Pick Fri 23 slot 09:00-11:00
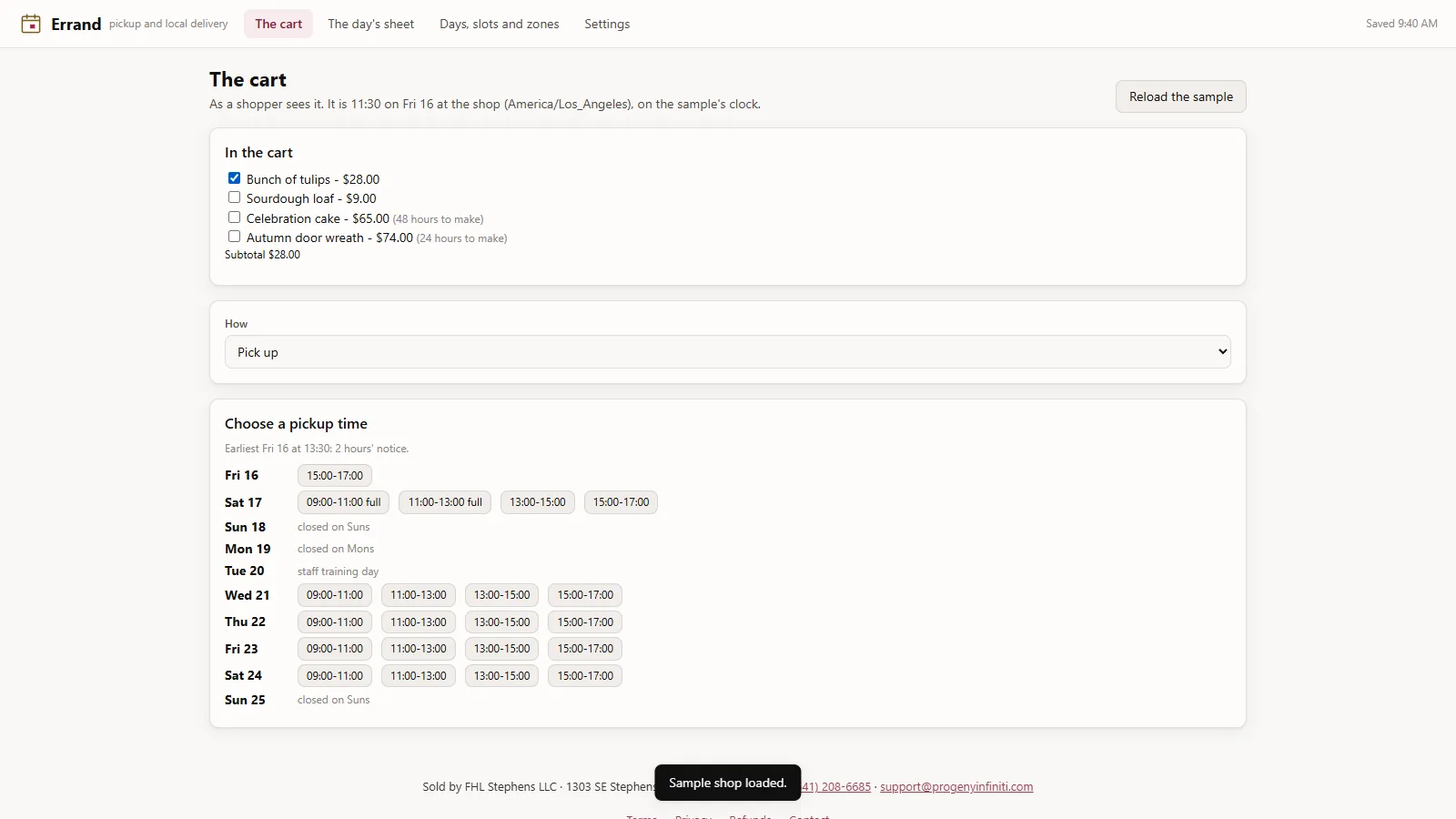Viewport: 1456px width, 819px height. (x=335, y=649)
